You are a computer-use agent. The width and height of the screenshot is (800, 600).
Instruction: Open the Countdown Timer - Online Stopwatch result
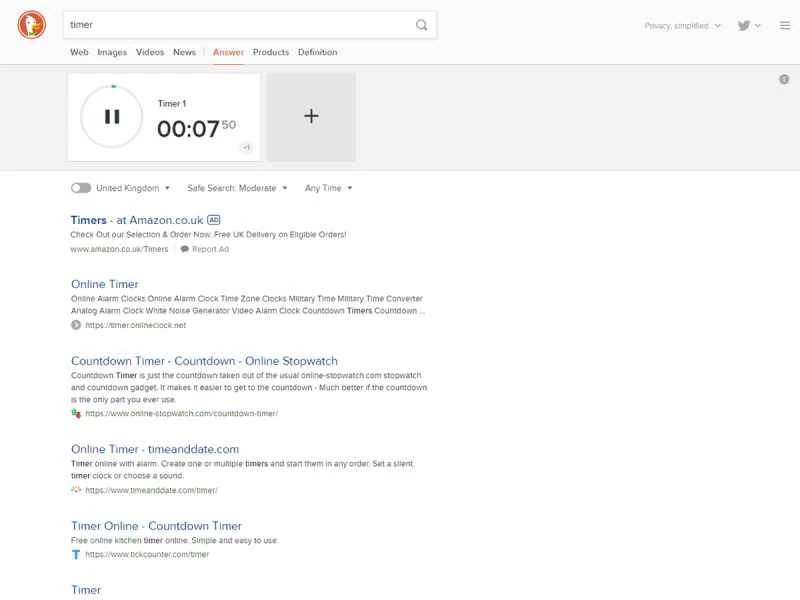point(202,360)
